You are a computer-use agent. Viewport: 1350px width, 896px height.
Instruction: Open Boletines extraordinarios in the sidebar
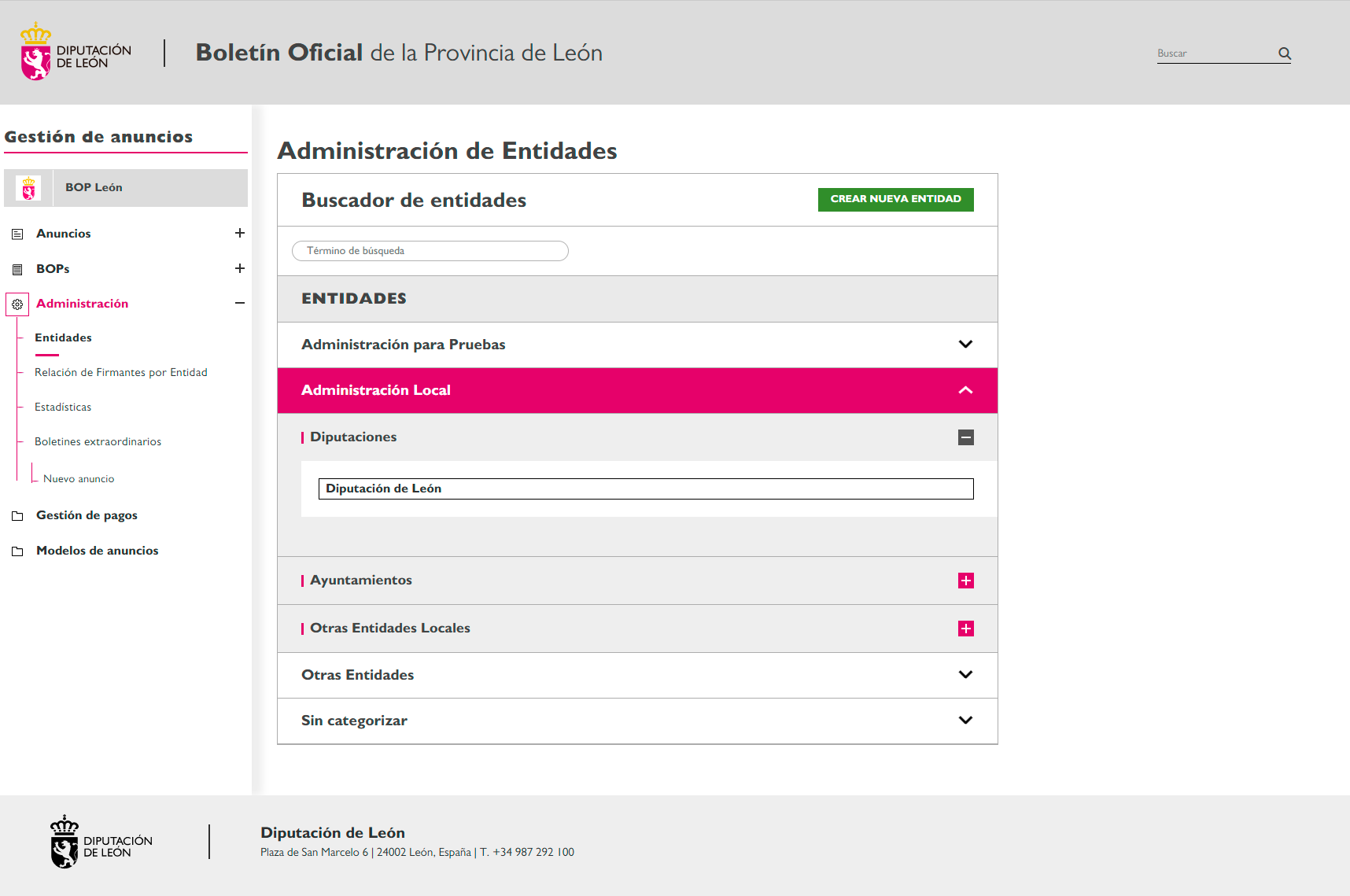coord(98,441)
